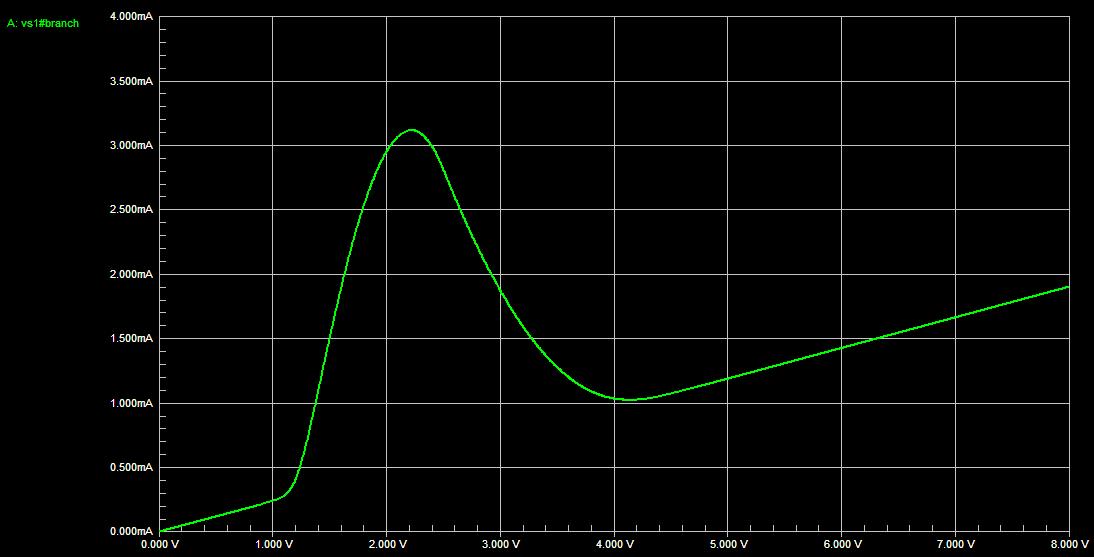
Task: Click the 1.500mA y-axis label
Action: [x=131, y=339]
